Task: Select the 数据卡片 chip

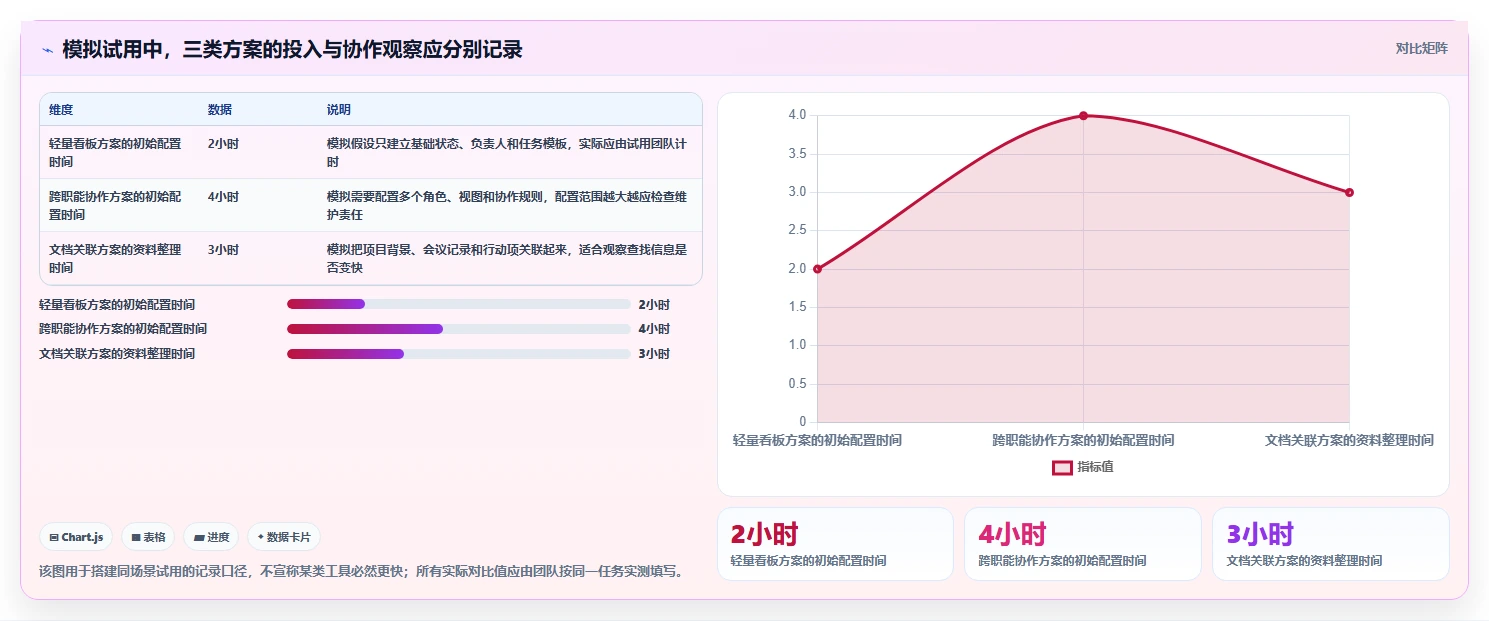Action: click(284, 537)
